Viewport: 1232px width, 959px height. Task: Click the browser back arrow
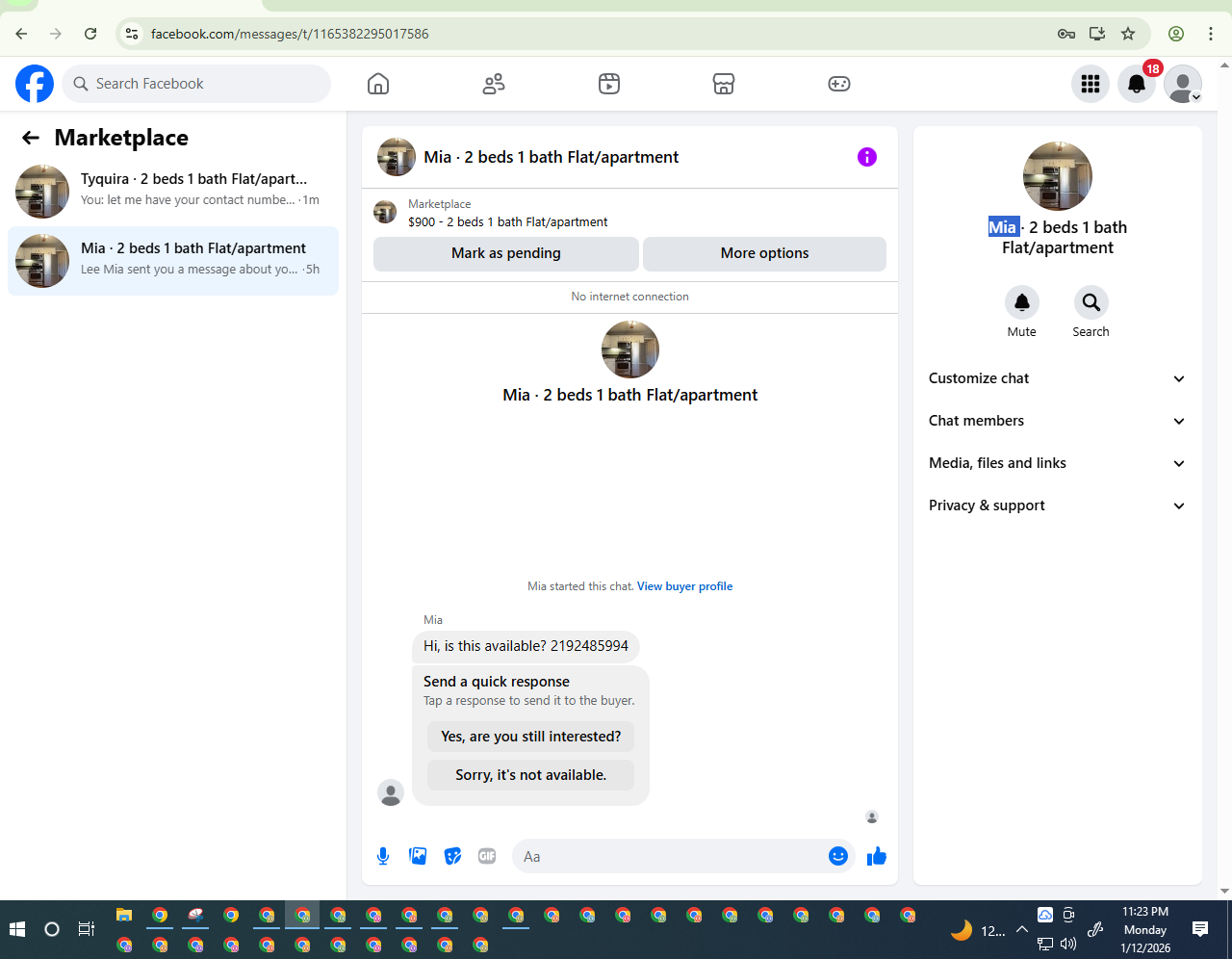pyautogui.click(x=21, y=34)
